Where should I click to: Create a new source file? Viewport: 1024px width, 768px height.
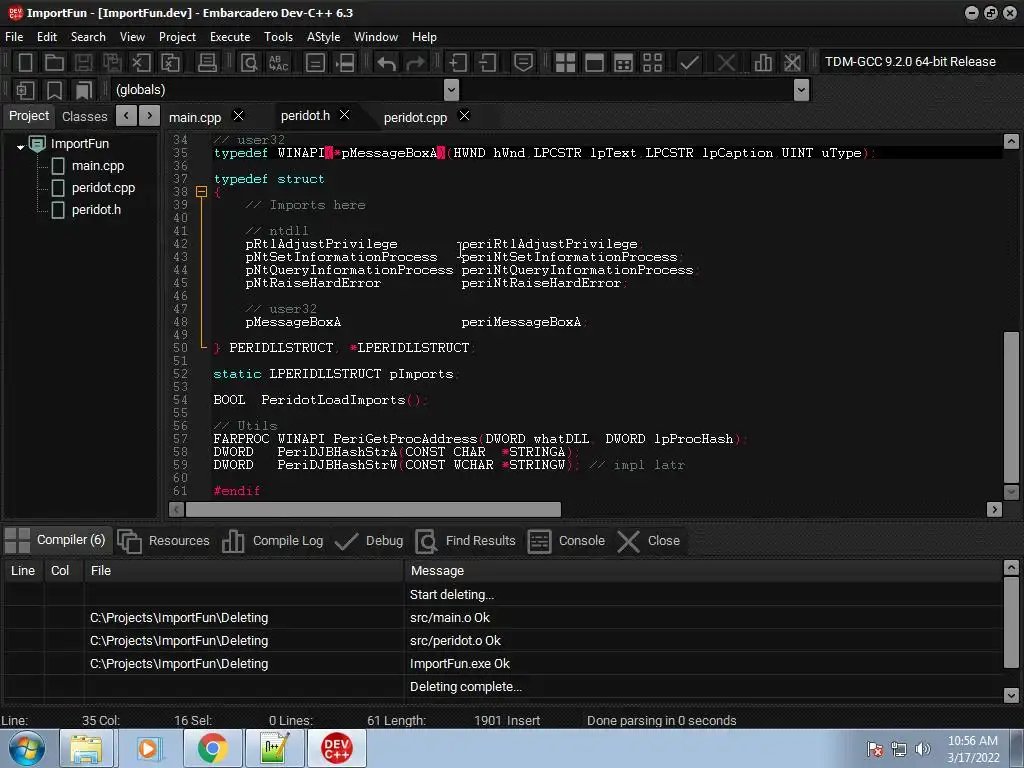(x=25, y=63)
